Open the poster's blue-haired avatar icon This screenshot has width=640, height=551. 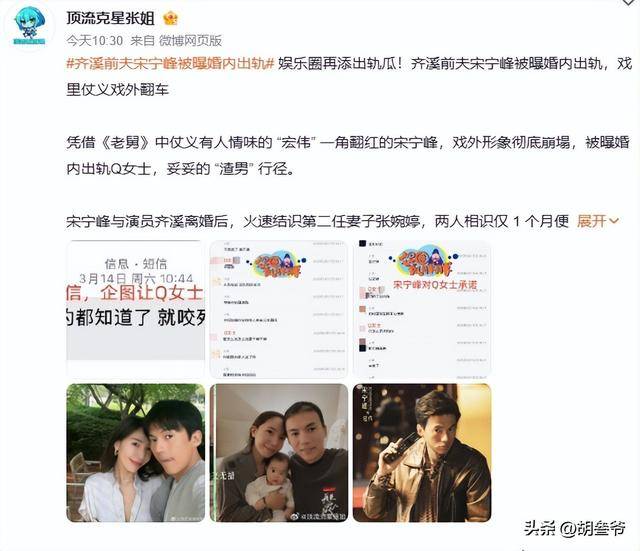[29, 26]
